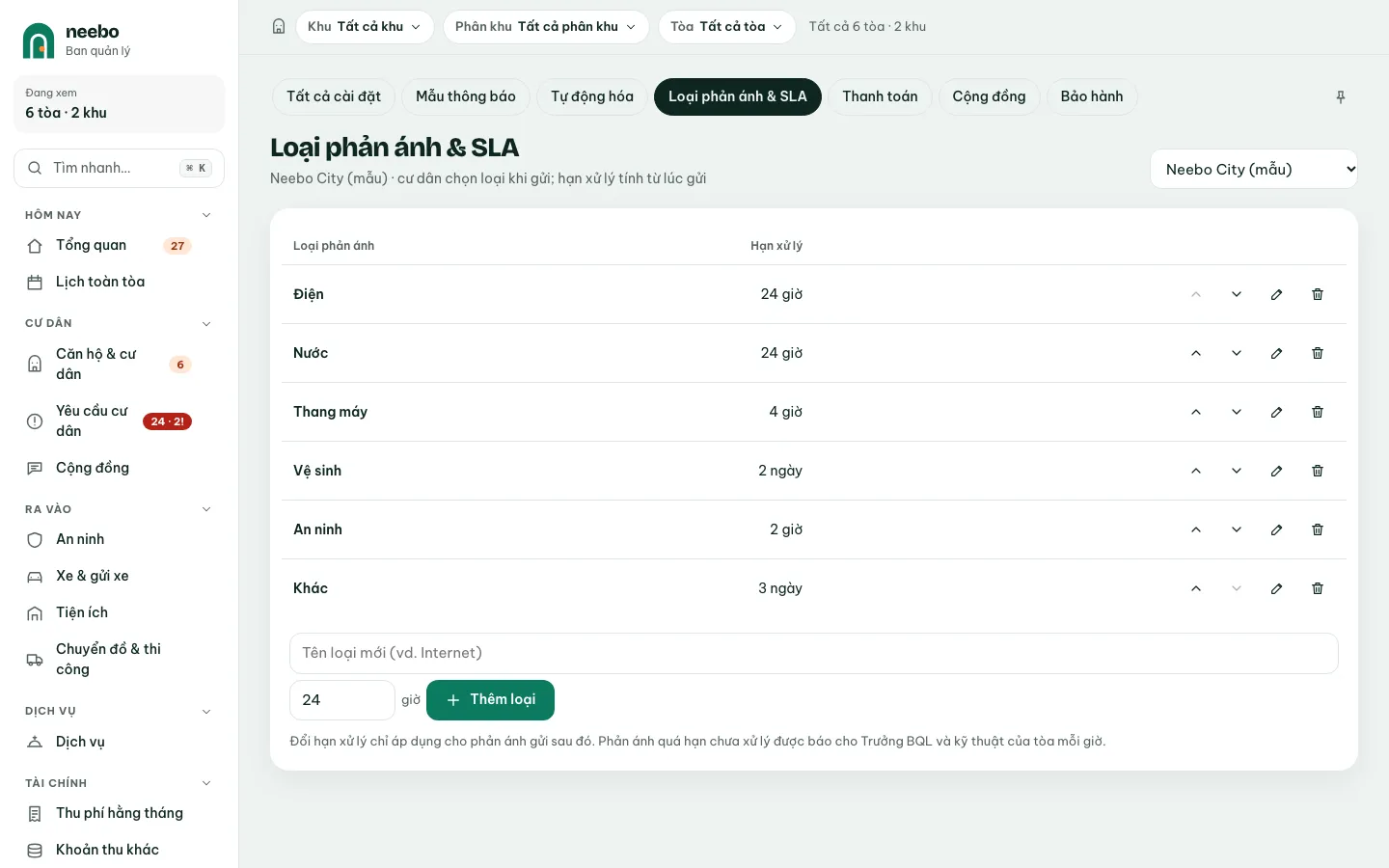Screen dimensions: 1389x868
Task: Click trash icon for An ninh row
Action: (1318, 529)
